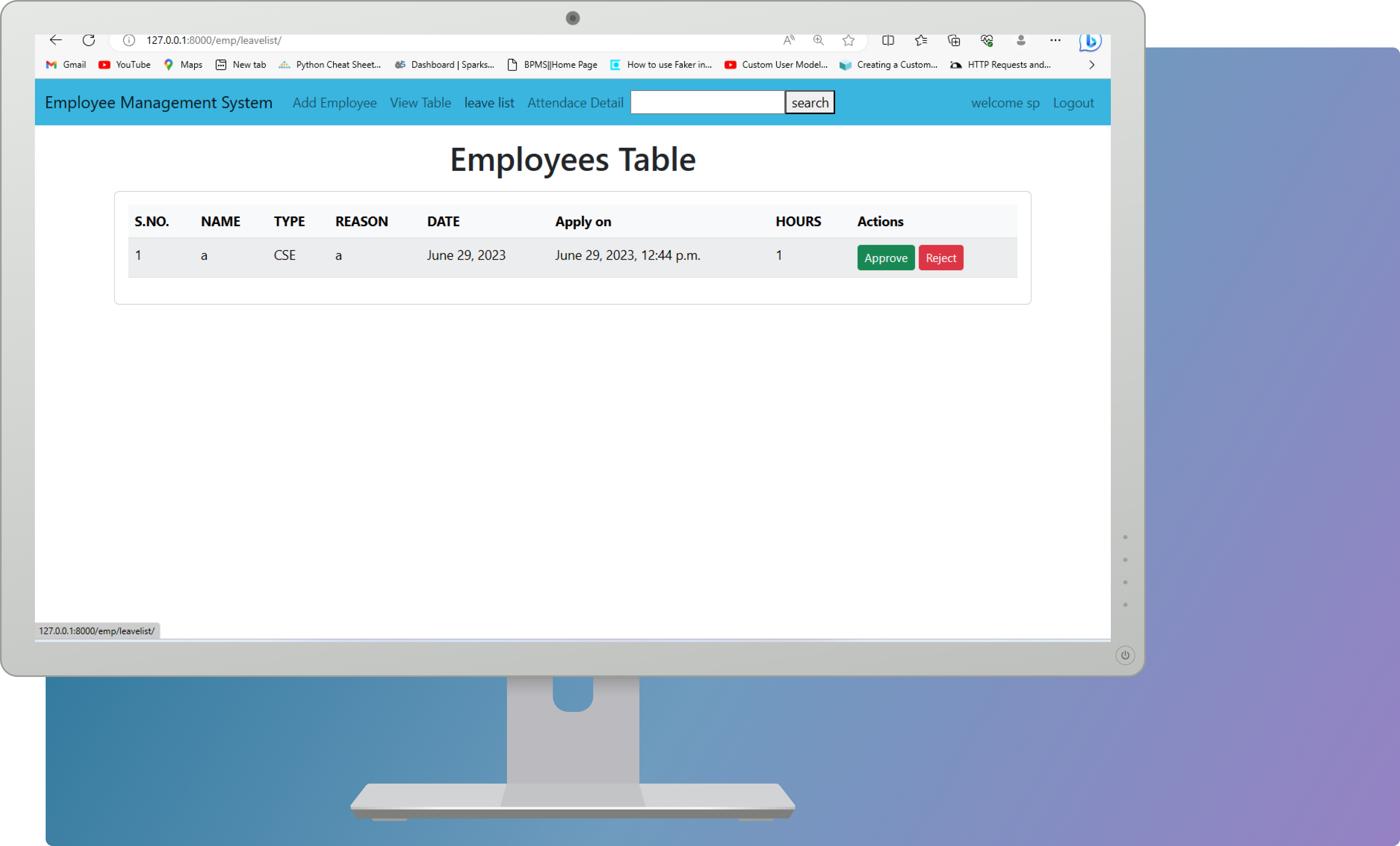Open the Add Employee page

(x=334, y=102)
